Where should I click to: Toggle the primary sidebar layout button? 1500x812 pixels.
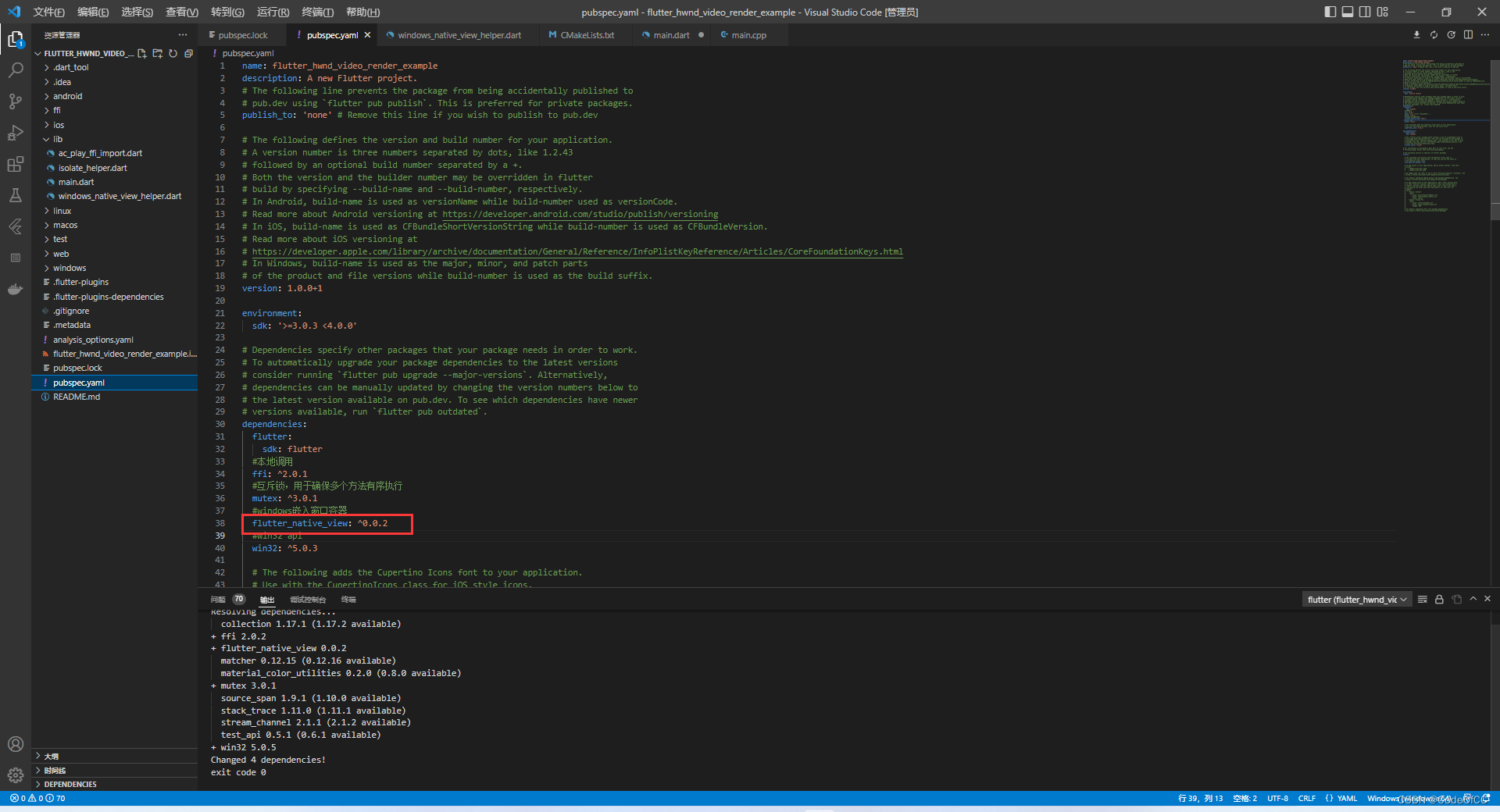pos(1330,12)
